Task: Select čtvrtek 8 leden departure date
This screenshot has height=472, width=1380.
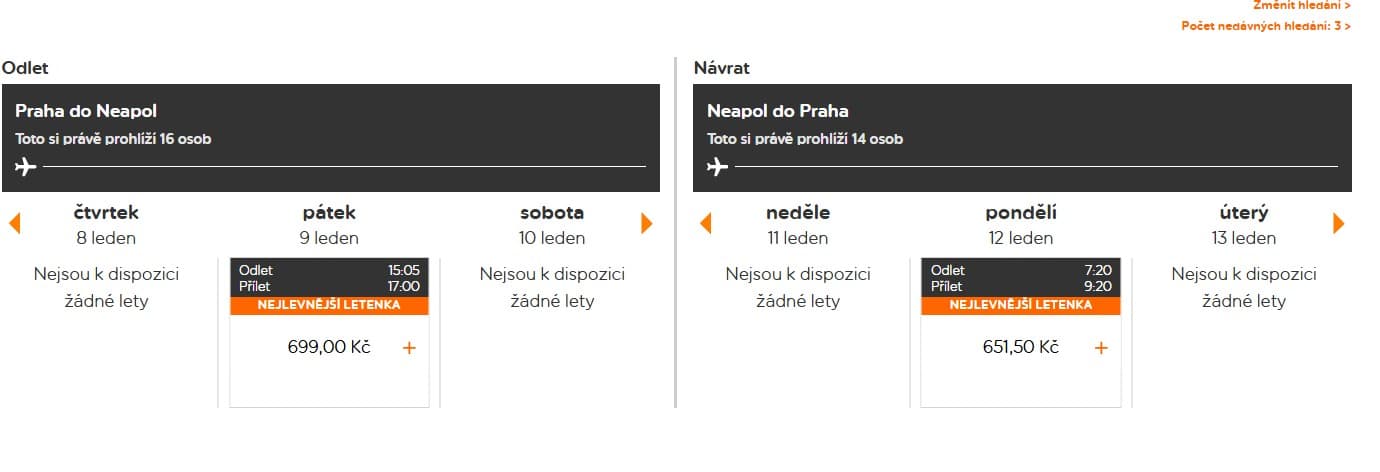Action: coord(106,225)
